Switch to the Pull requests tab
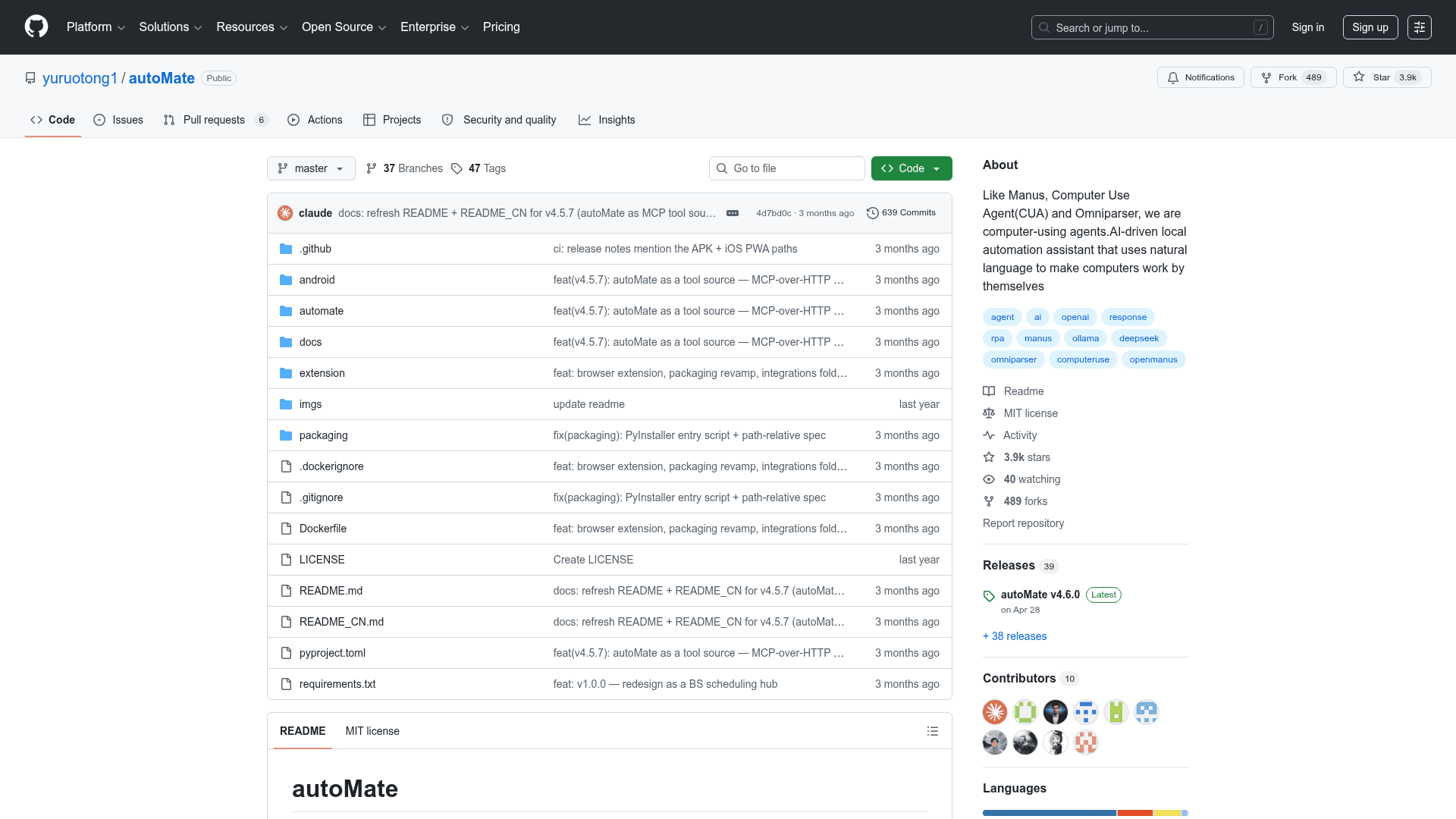1456x819 pixels. [215, 120]
